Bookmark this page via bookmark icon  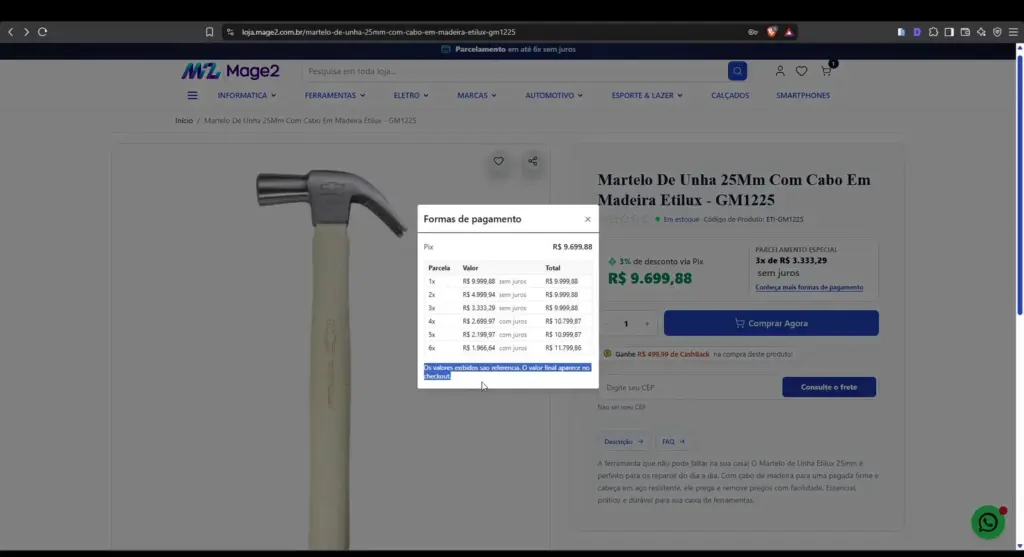point(209,31)
